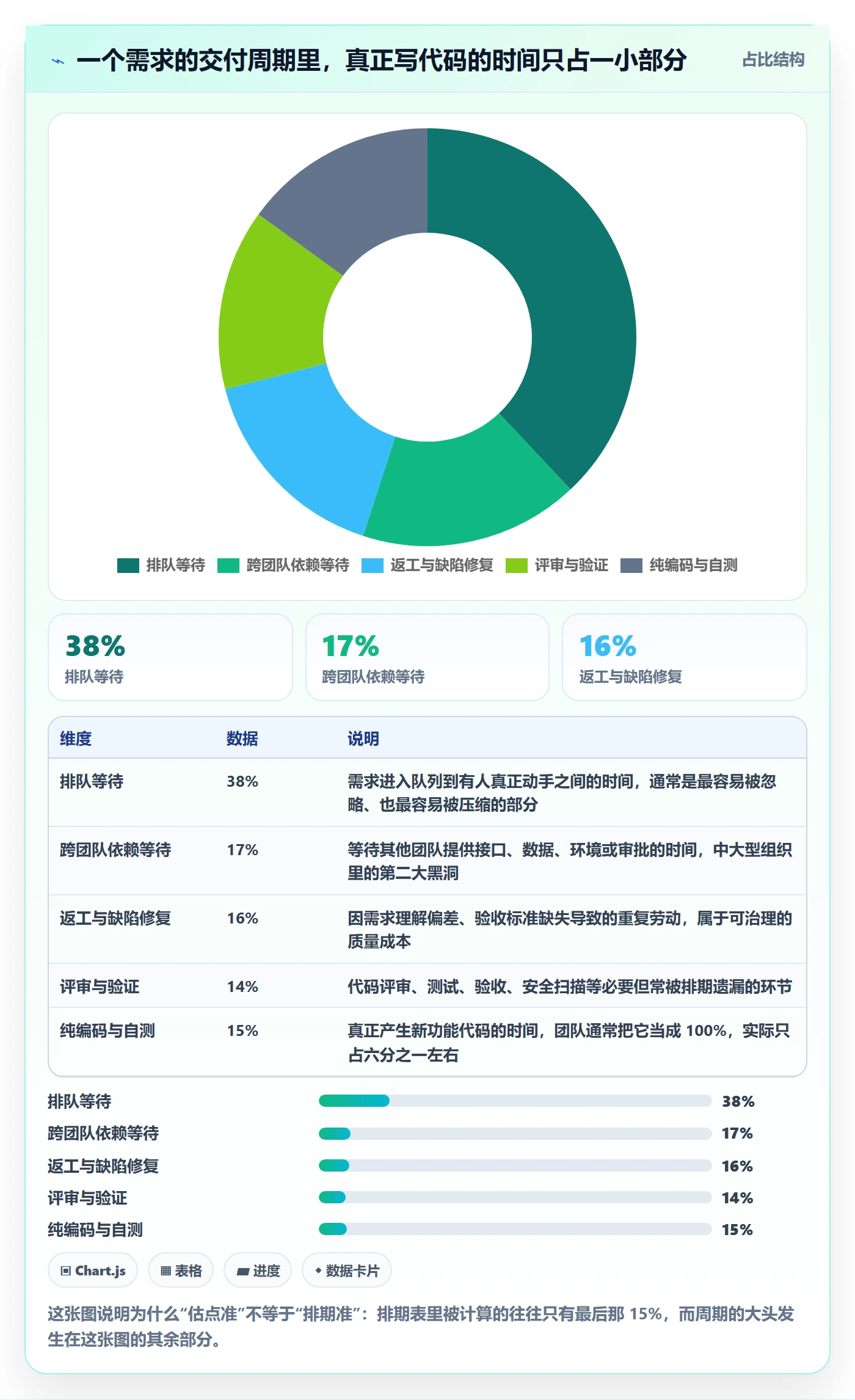Click the 数据 column header
Screen dimensions: 855x1400
(x=242, y=738)
